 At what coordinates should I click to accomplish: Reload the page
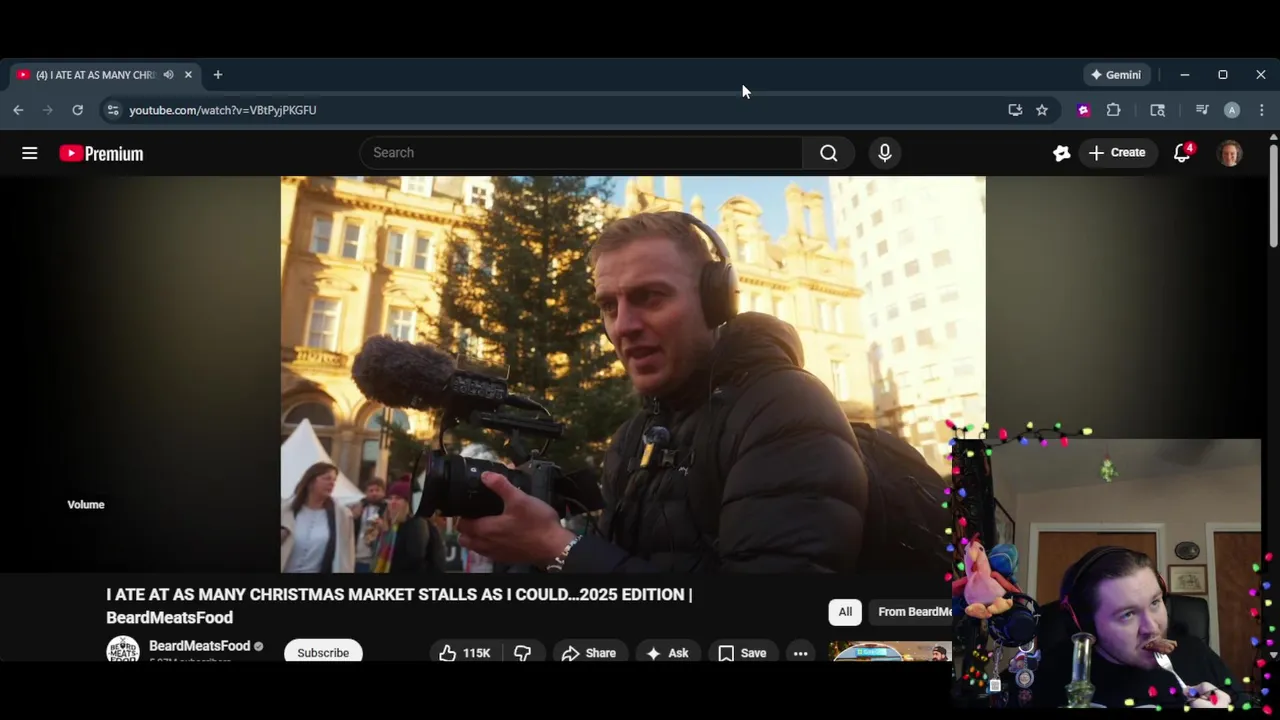pos(77,110)
